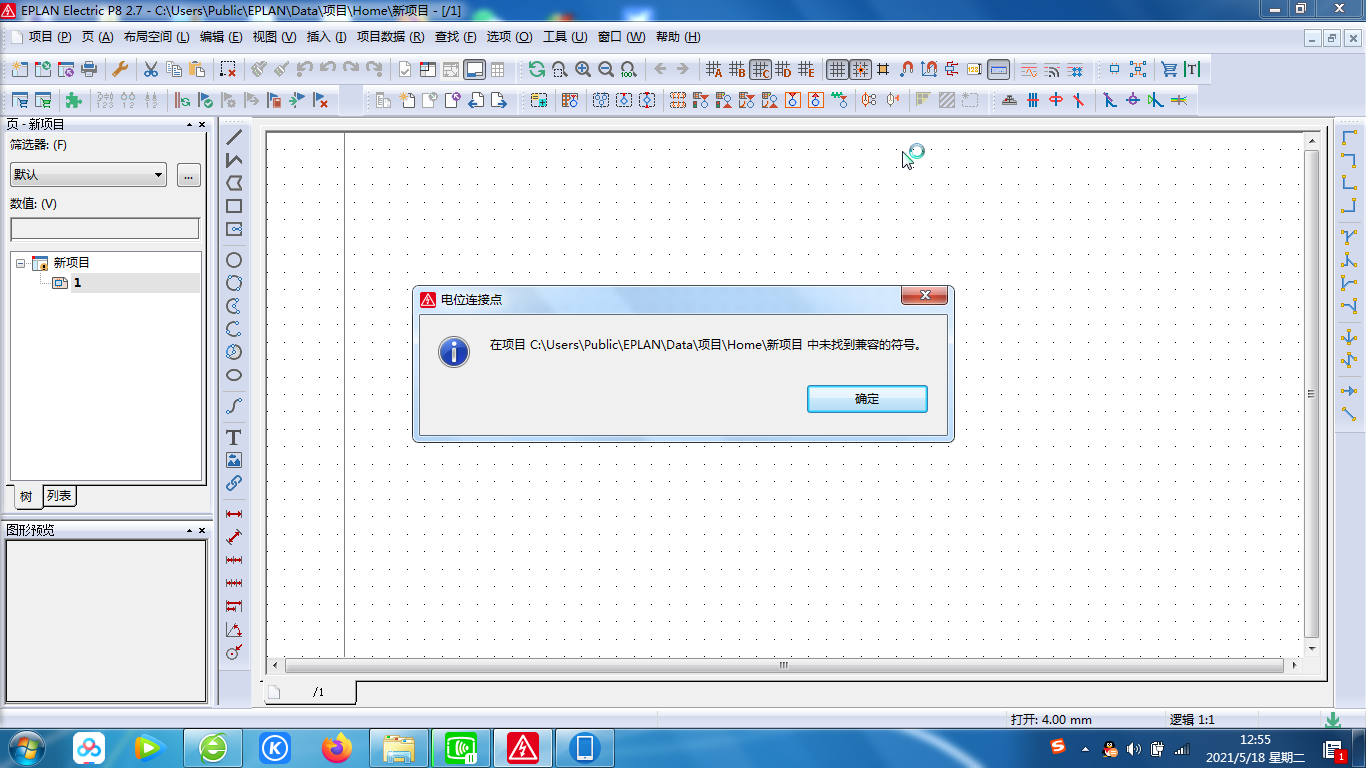Toggle the snap to grid button

pyautogui.click(x=860, y=69)
